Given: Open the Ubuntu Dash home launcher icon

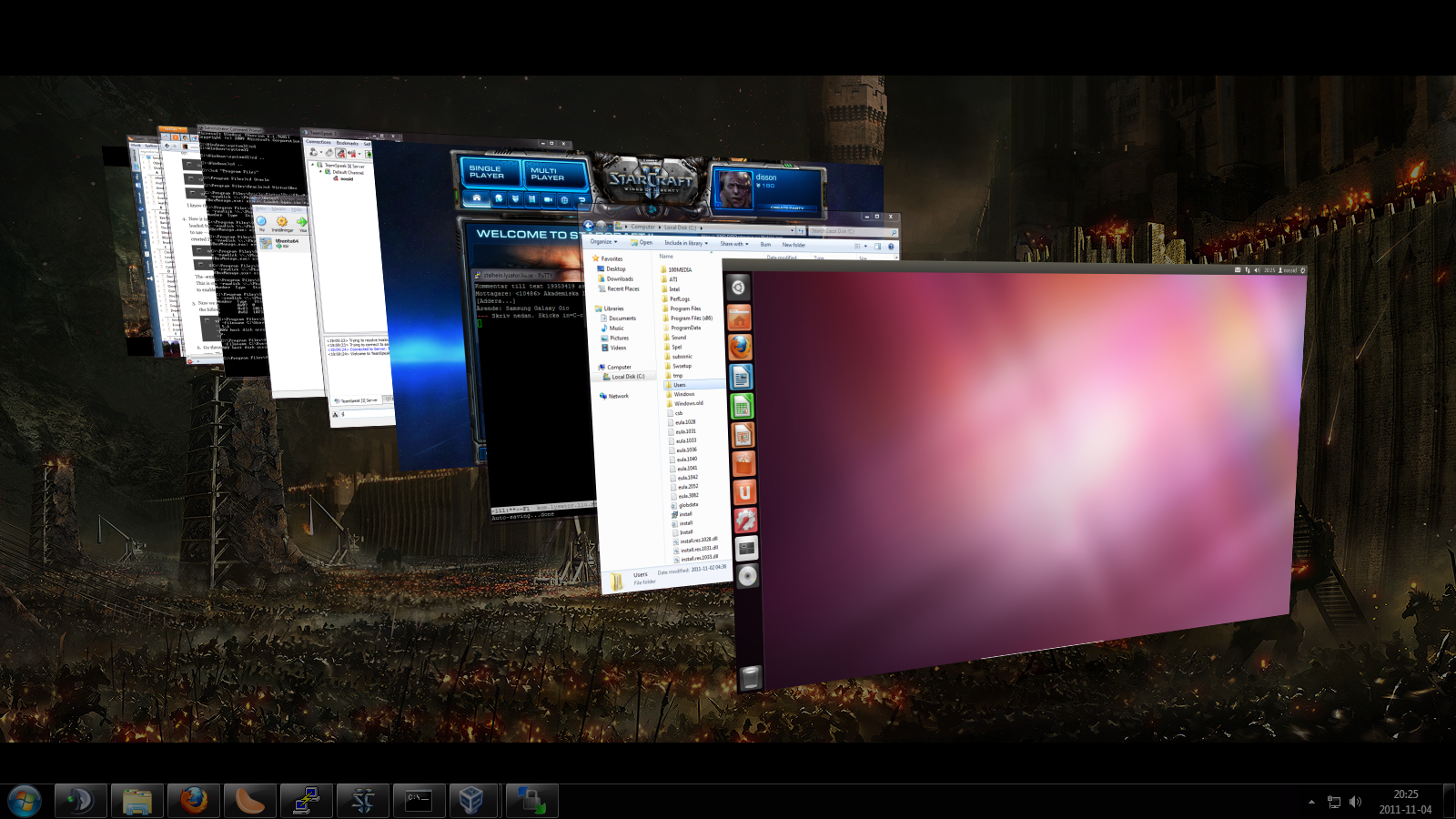Looking at the screenshot, I should 738,288.
